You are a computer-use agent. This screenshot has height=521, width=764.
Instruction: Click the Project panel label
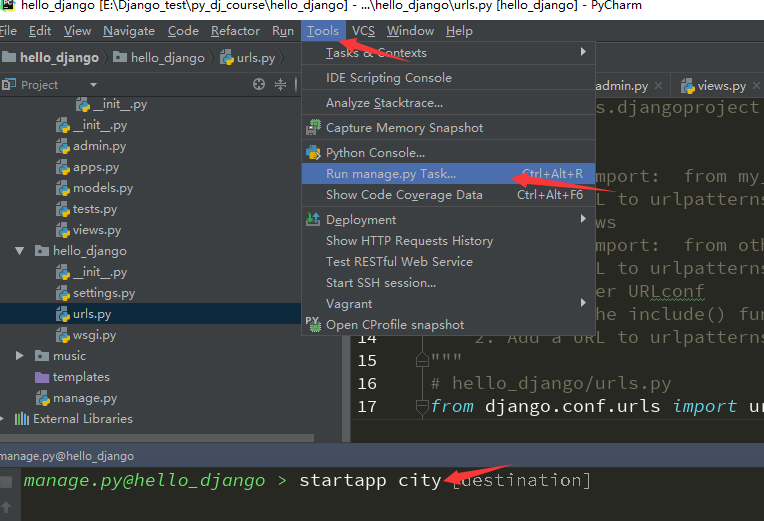click(x=39, y=85)
